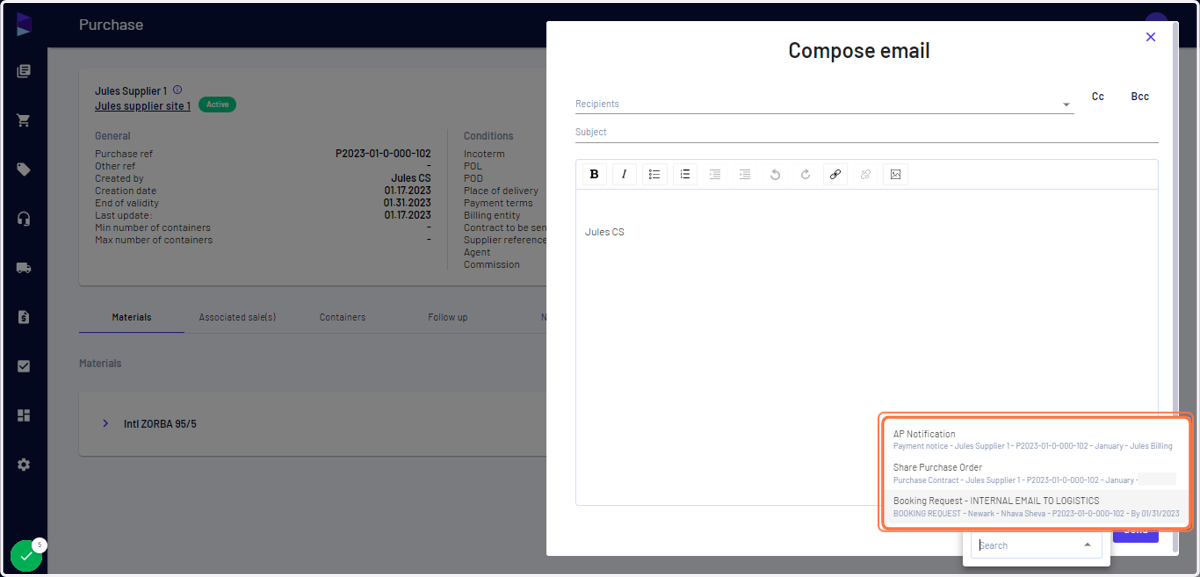
Task: Insert a link using the link icon
Action: 835,174
